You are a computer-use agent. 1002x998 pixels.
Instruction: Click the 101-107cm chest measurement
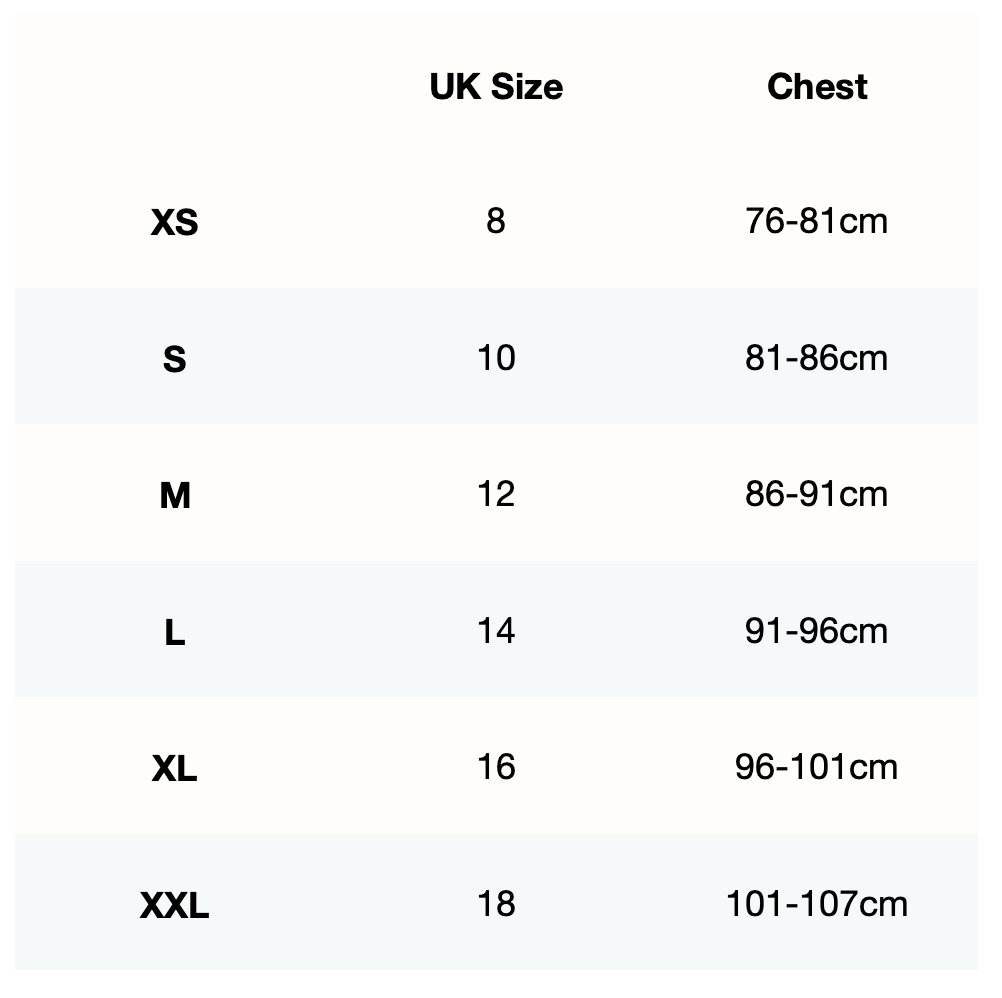pyautogui.click(x=816, y=904)
